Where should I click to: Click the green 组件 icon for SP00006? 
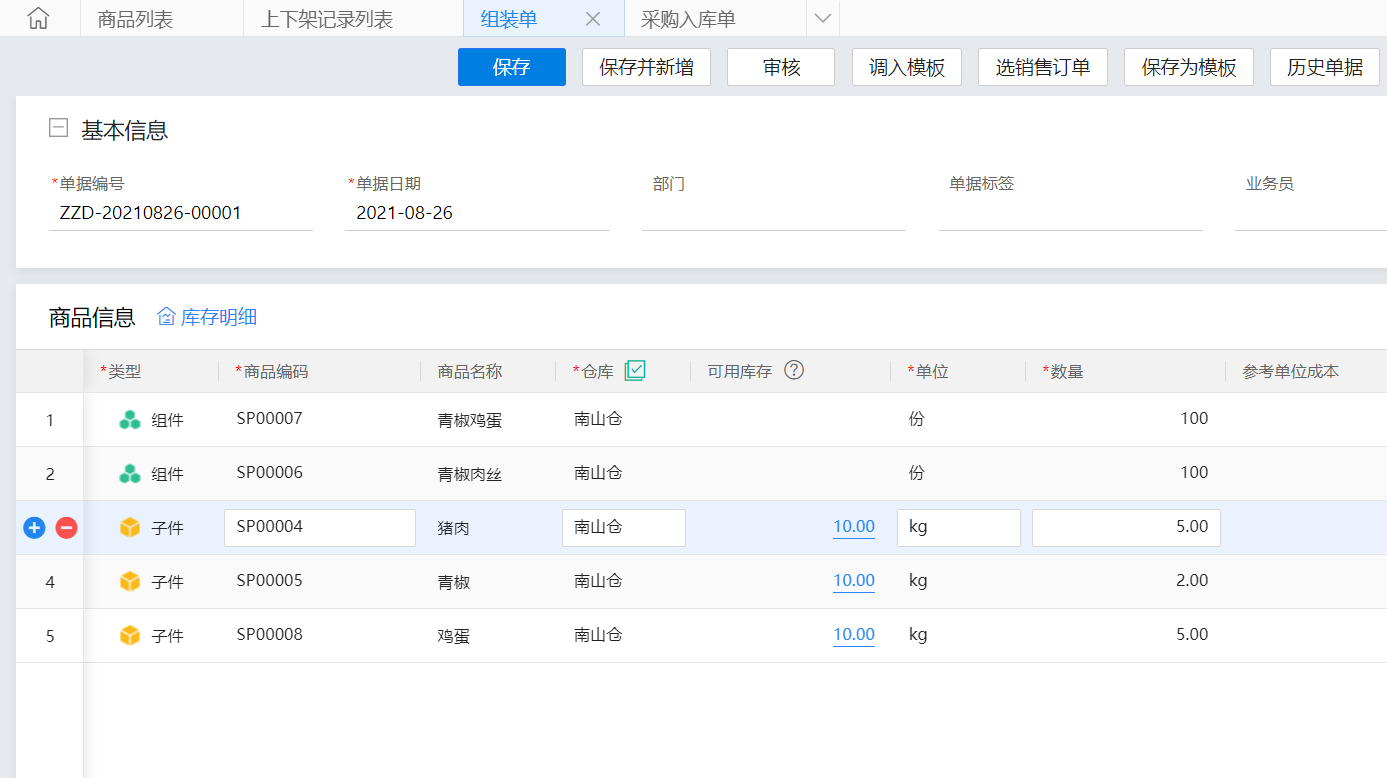pos(130,474)
